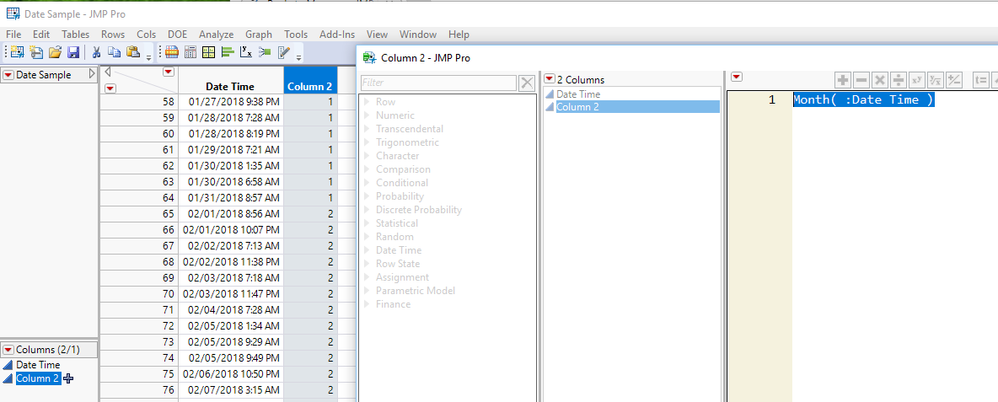Click the power x^y operator button

click(917, 80)
